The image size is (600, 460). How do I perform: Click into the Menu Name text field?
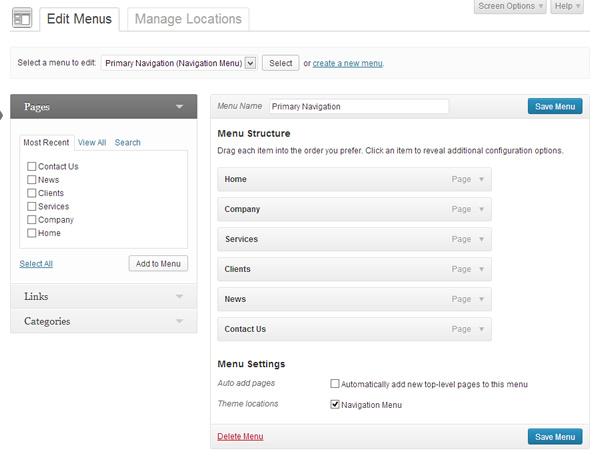pos(358,107)
